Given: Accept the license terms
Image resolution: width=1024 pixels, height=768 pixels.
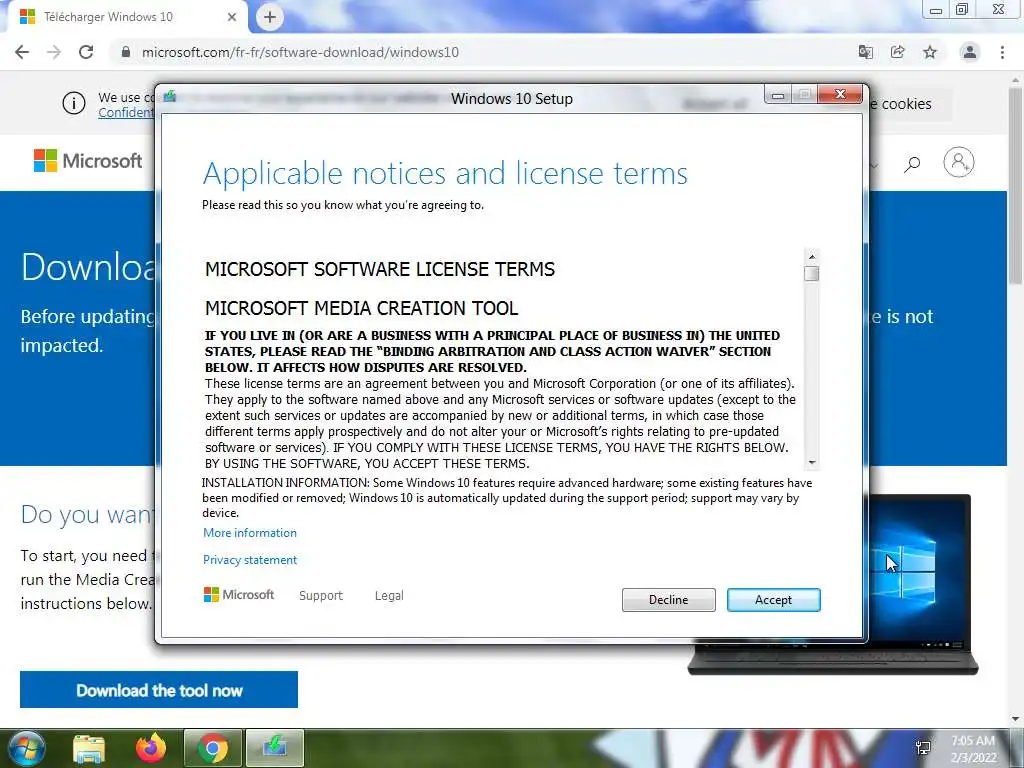Looking at the screenshot, I should [773, 600].
